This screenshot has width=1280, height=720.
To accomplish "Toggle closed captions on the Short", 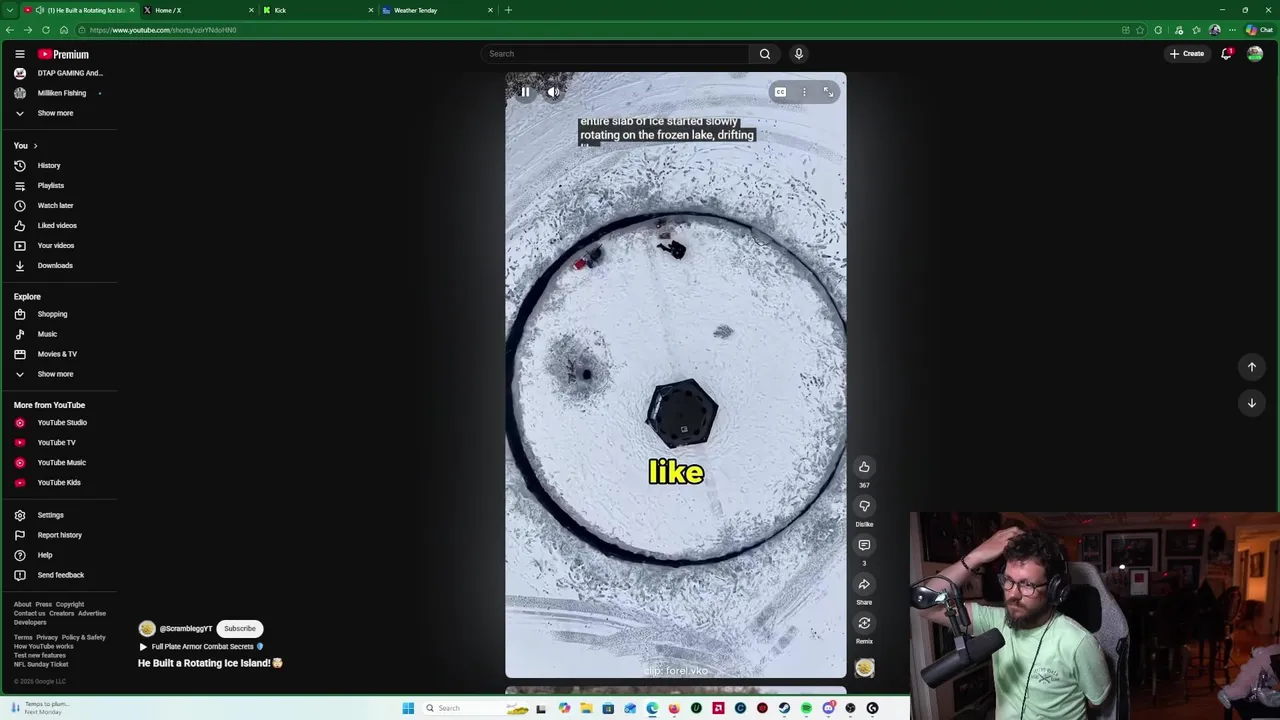I will (x=780, y=92).
